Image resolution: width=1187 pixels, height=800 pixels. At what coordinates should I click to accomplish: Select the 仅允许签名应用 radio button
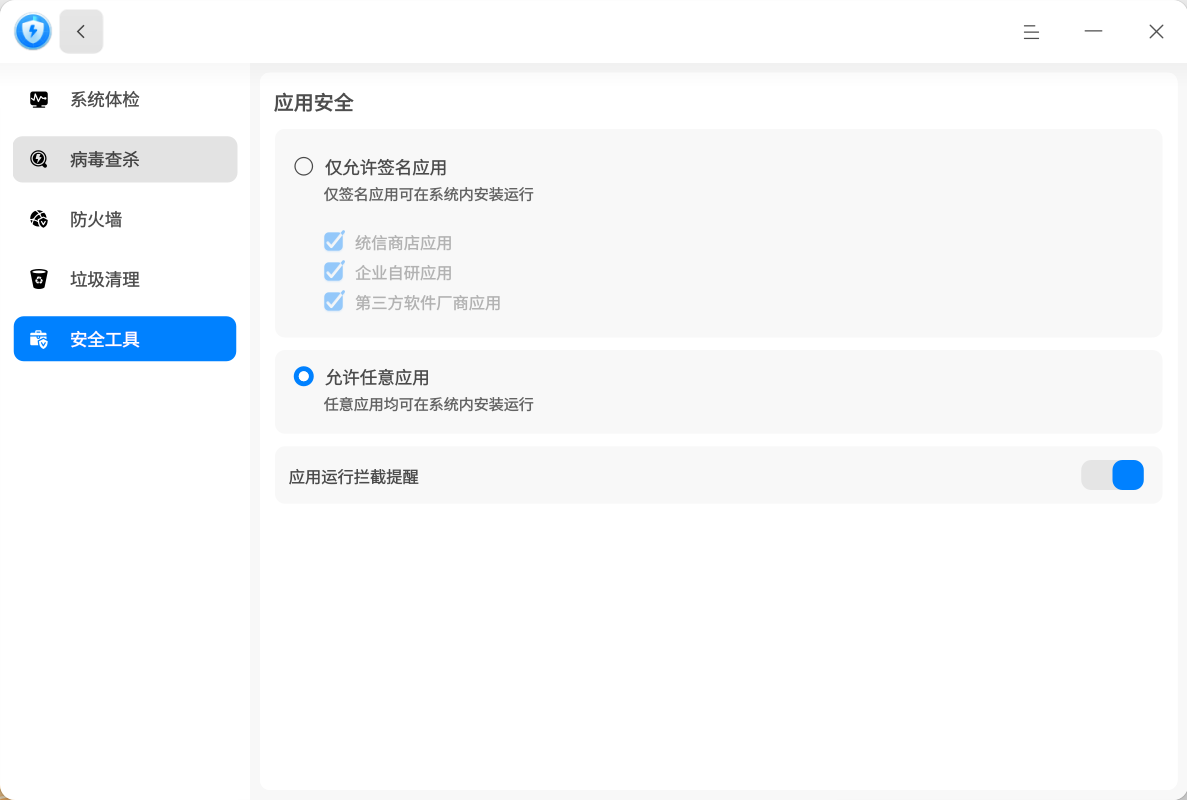click(x=304, y=166)
